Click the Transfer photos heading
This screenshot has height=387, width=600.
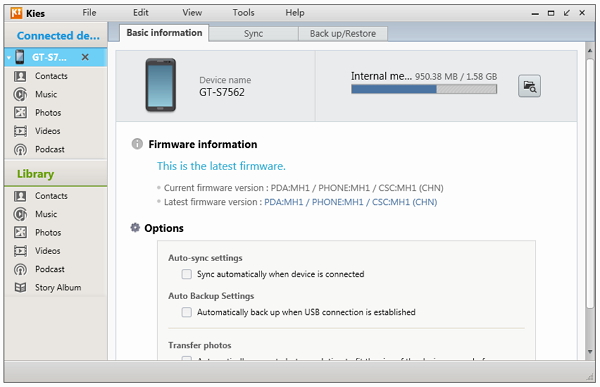(199, 345)
